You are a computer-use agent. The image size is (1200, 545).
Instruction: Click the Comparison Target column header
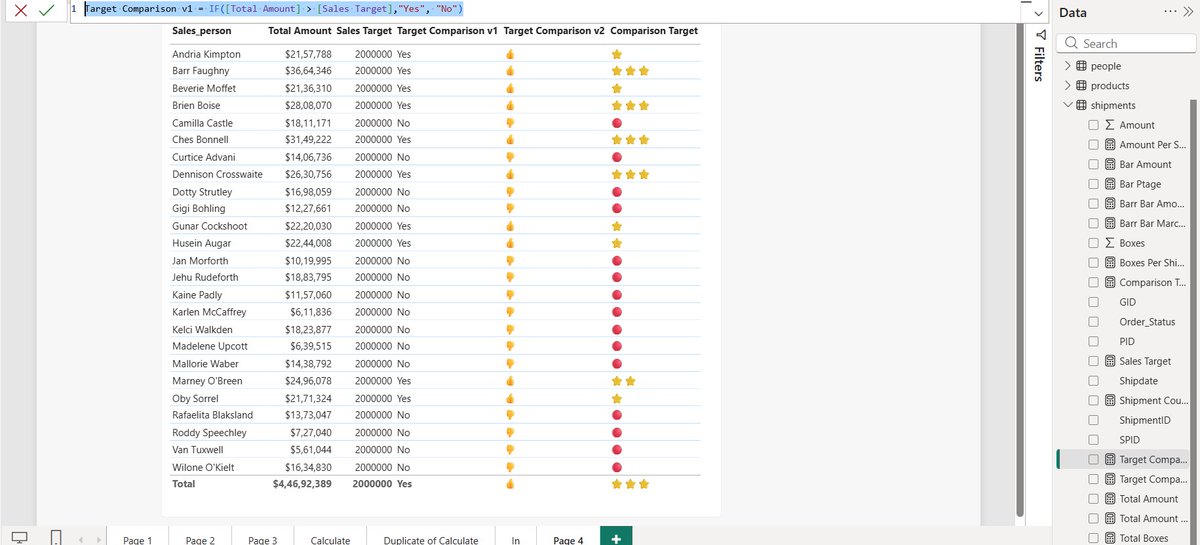tap(654, 31)
